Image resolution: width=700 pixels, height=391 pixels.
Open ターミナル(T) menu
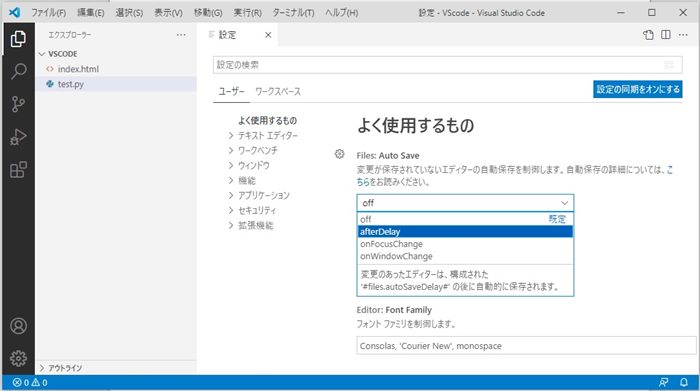point(293,12)
